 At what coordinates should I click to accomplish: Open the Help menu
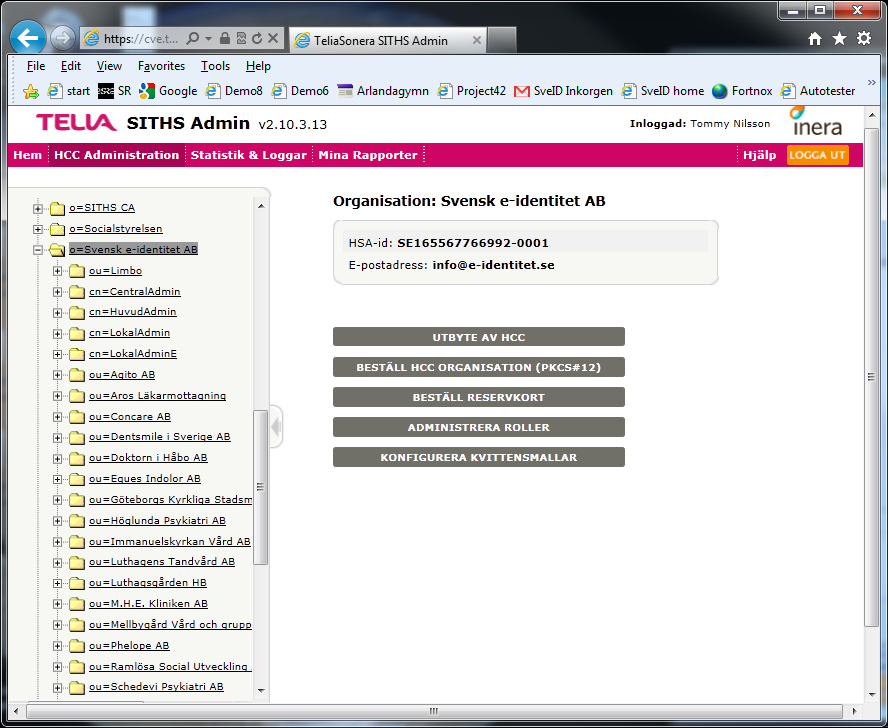(x=258, y=66)
